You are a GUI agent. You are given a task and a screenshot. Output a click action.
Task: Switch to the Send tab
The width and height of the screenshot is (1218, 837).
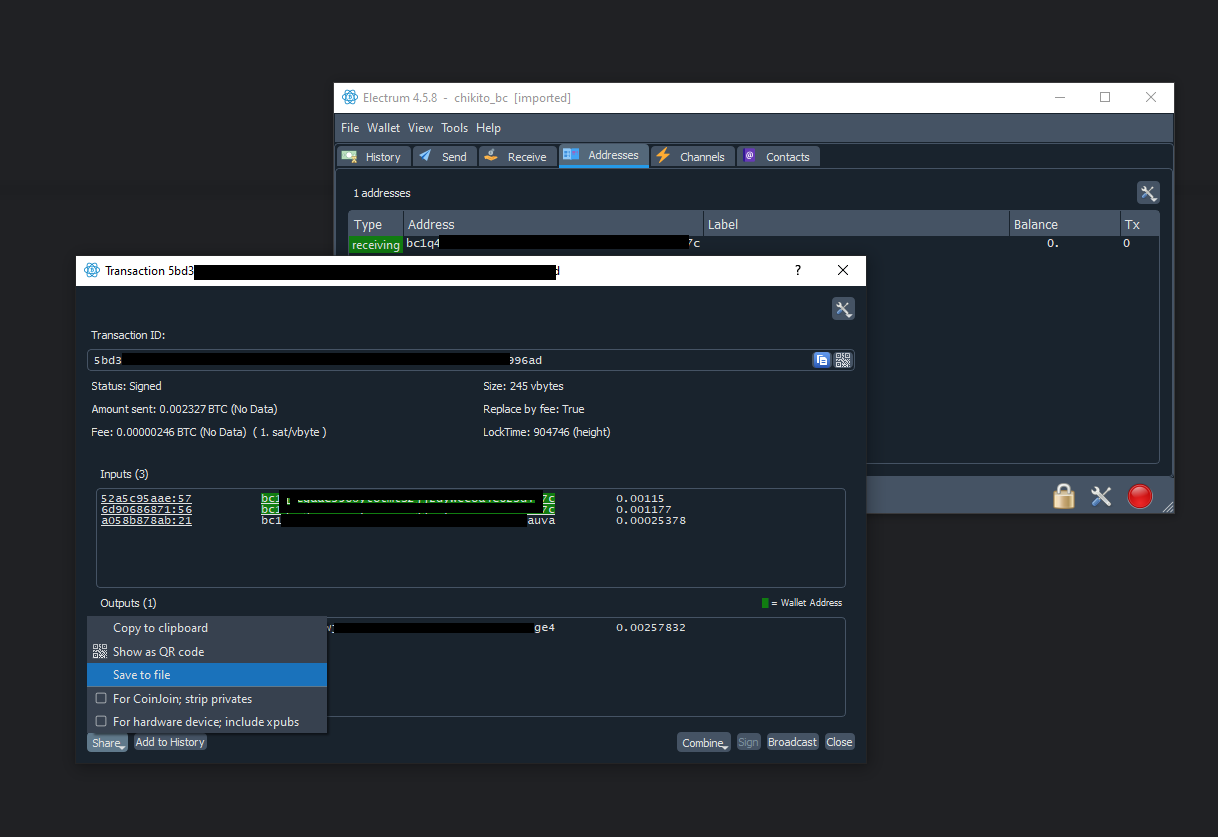tap(444, 157)
